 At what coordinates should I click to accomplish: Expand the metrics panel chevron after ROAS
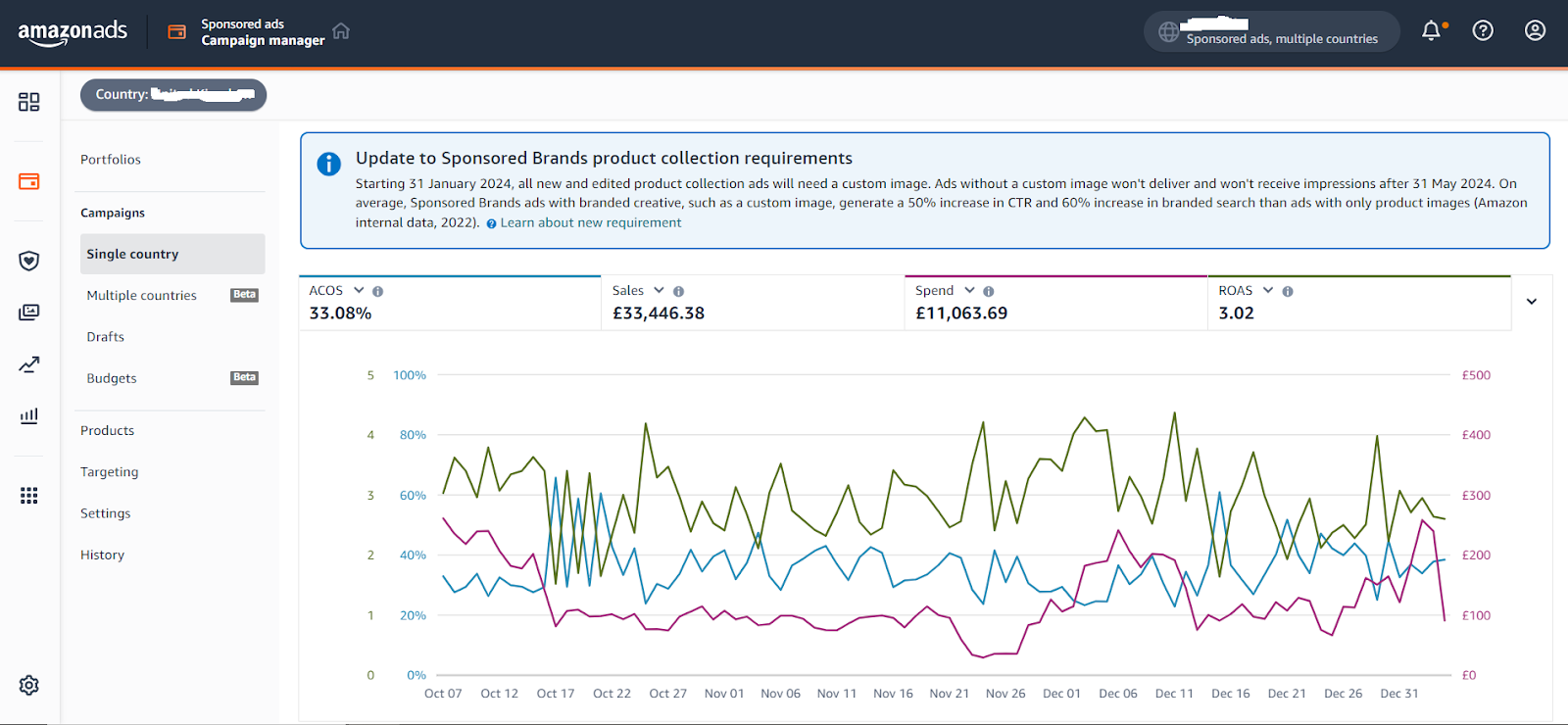pyautogui.click(x=1531, y=302)
